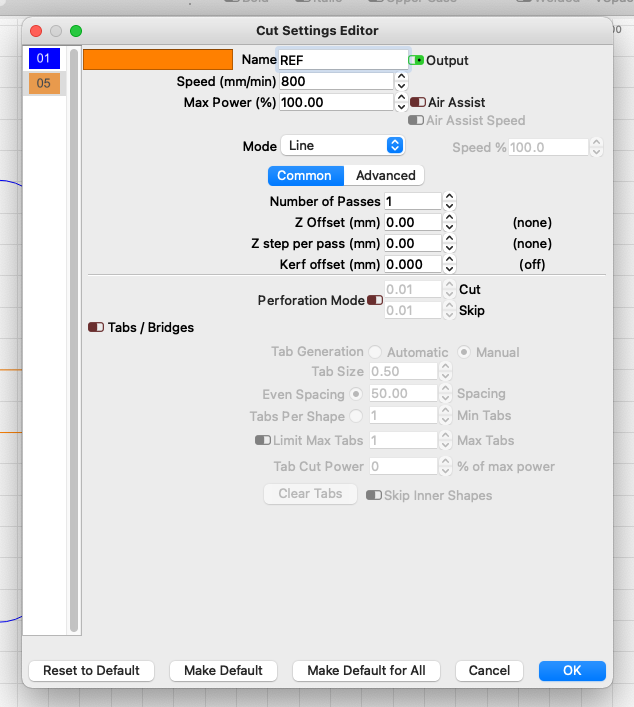The image size is (634, 707).
Task: Decrease the Speed value with its down arrow
Action: click(x=401, y=86)
